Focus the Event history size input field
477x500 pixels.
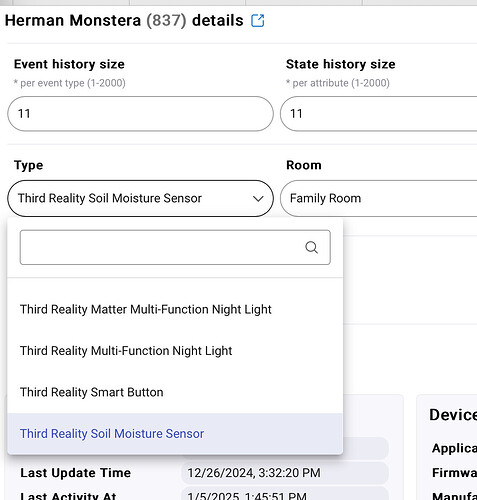click(x=140, y=114)
